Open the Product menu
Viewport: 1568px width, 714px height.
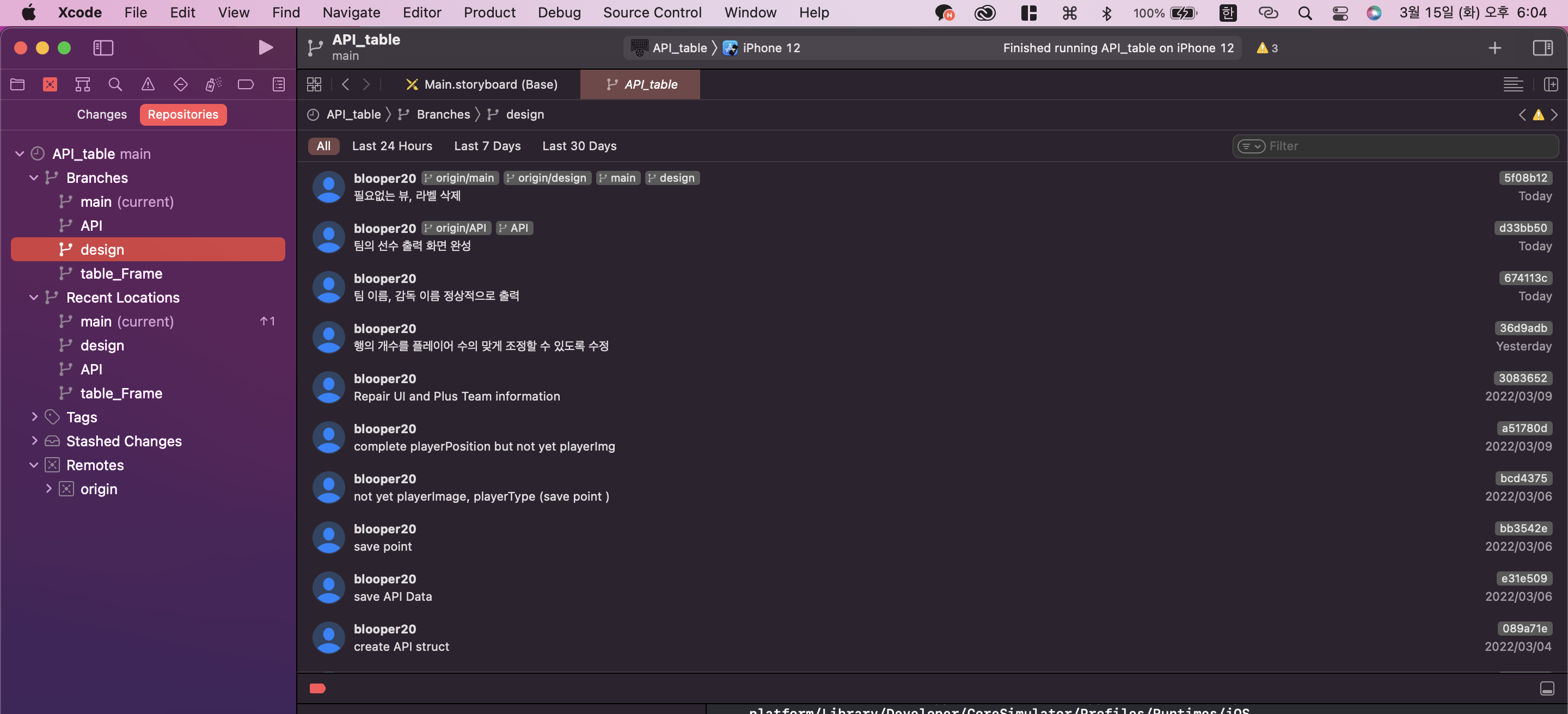(489, 12)
